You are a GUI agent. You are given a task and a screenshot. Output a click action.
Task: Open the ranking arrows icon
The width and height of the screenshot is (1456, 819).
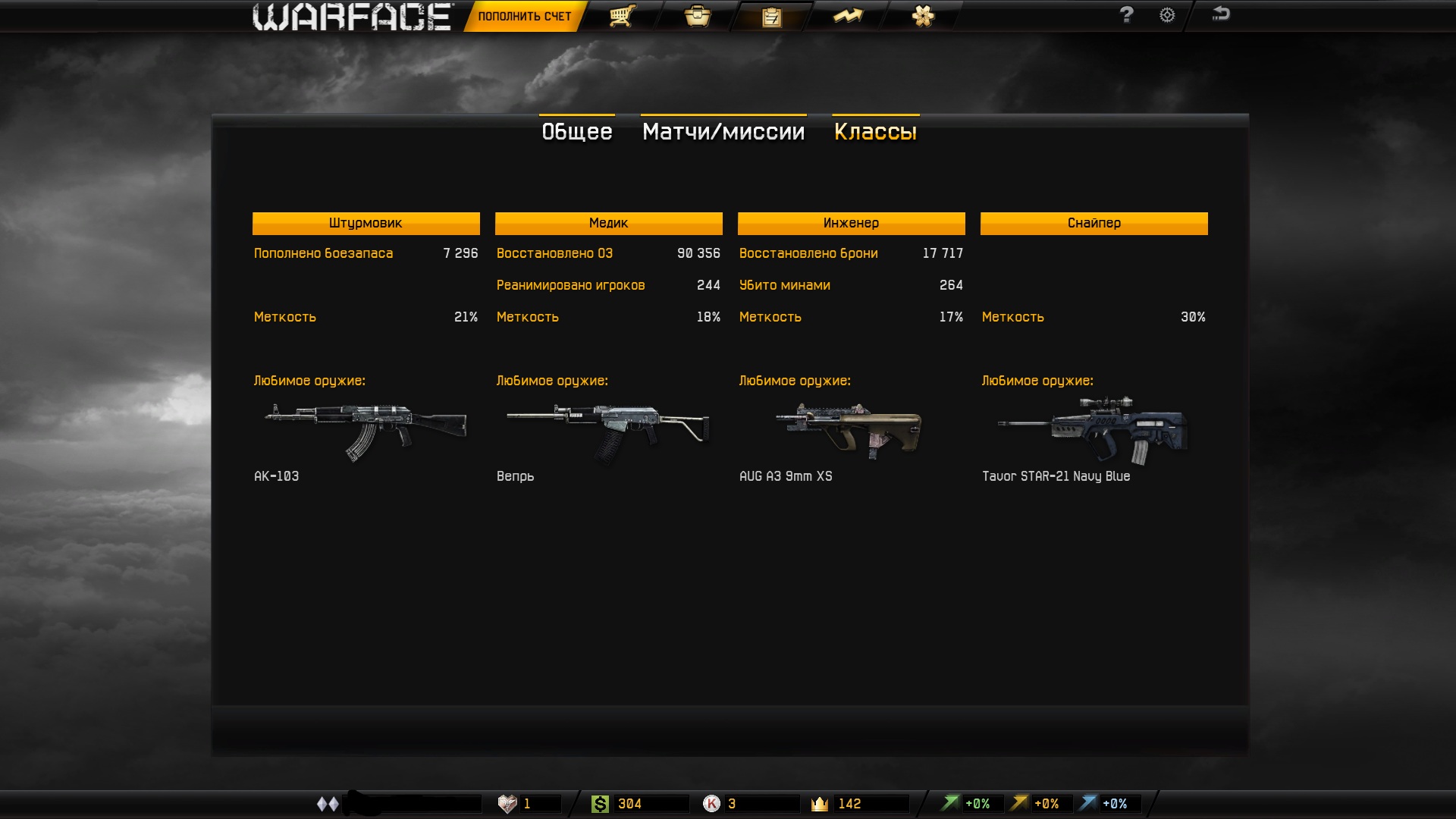click(847, 16)
